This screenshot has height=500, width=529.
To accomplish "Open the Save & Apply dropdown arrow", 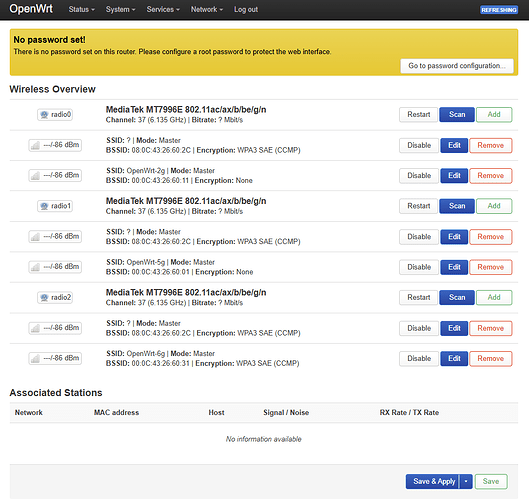I will (x=466, y=481).
